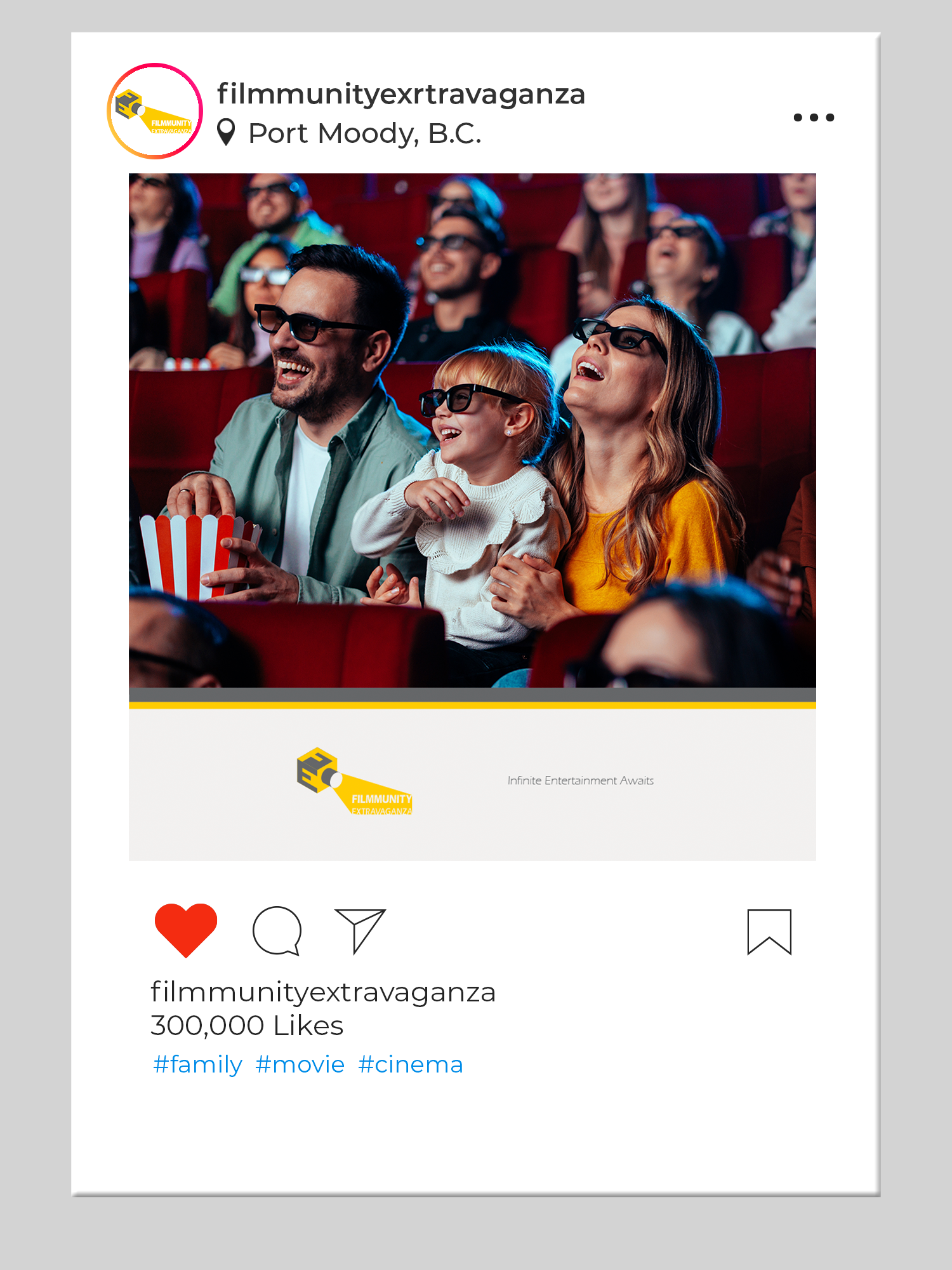This screenshot has height=1270, width=952.
Task: Select the #cinema hashtag
Action: [x=411, y=1064]
